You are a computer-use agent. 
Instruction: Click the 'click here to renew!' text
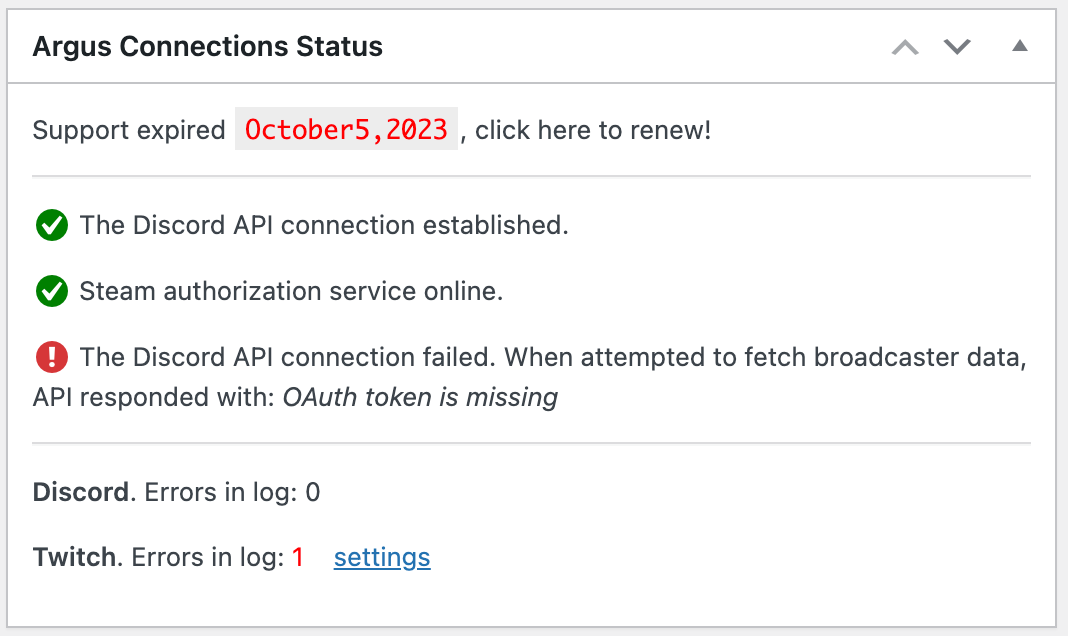click(593, 130)
